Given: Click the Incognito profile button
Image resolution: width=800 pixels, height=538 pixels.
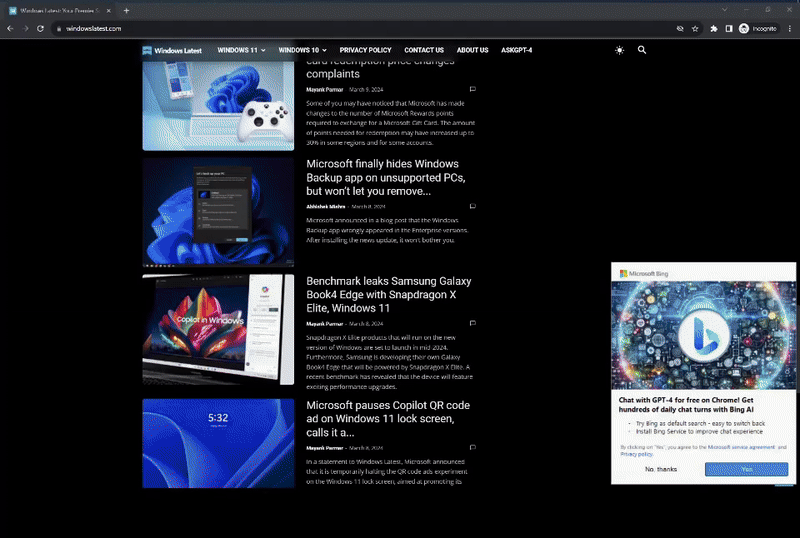Looking at the screenshot, I should click(758, 29).
